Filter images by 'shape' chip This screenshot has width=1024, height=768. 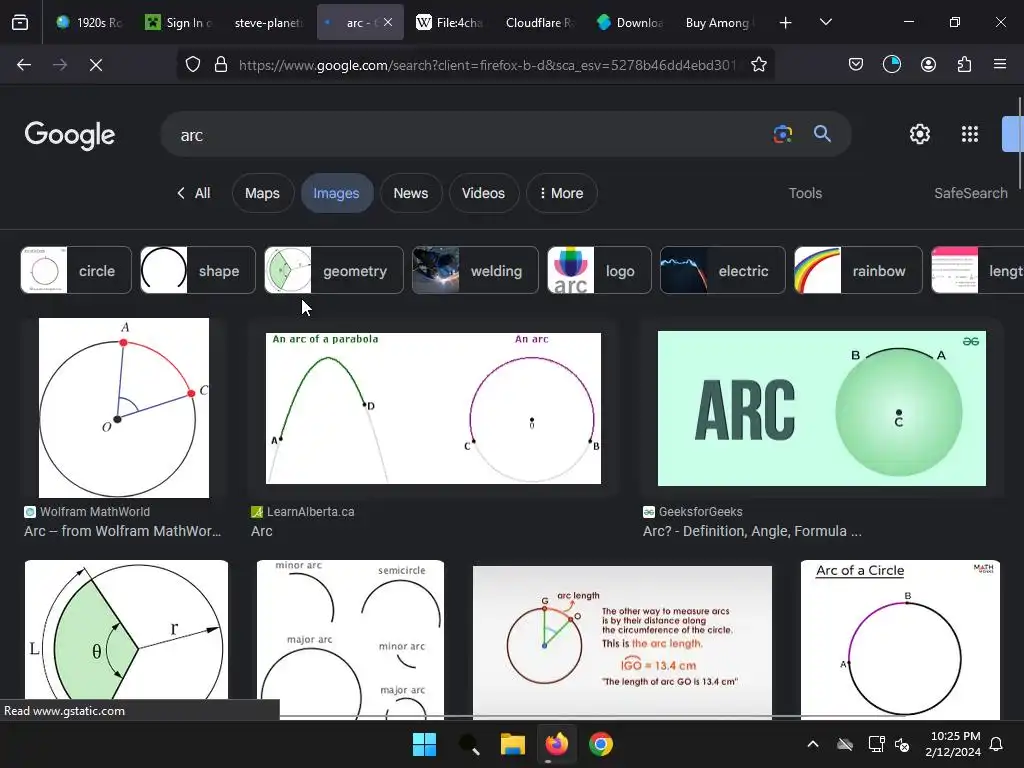click(x=198, y=270)
